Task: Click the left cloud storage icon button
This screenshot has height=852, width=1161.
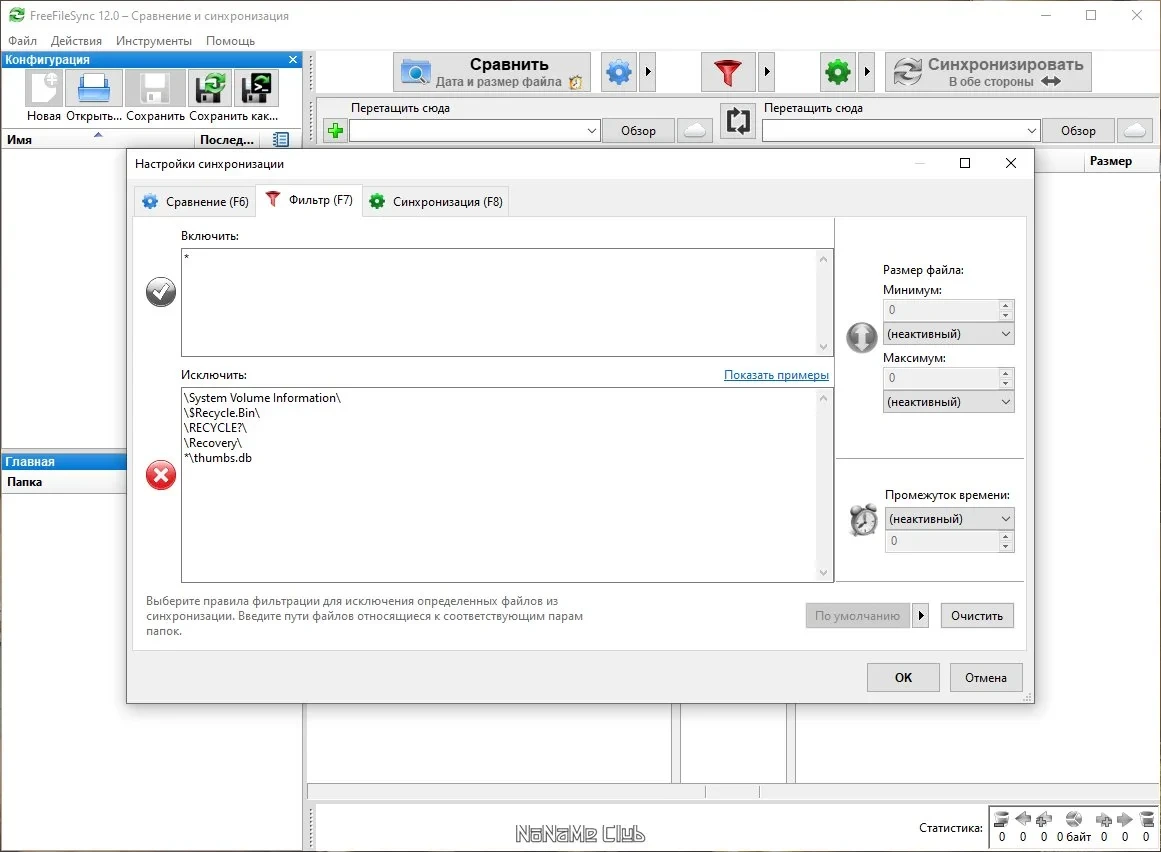Action: click(695, 131)
